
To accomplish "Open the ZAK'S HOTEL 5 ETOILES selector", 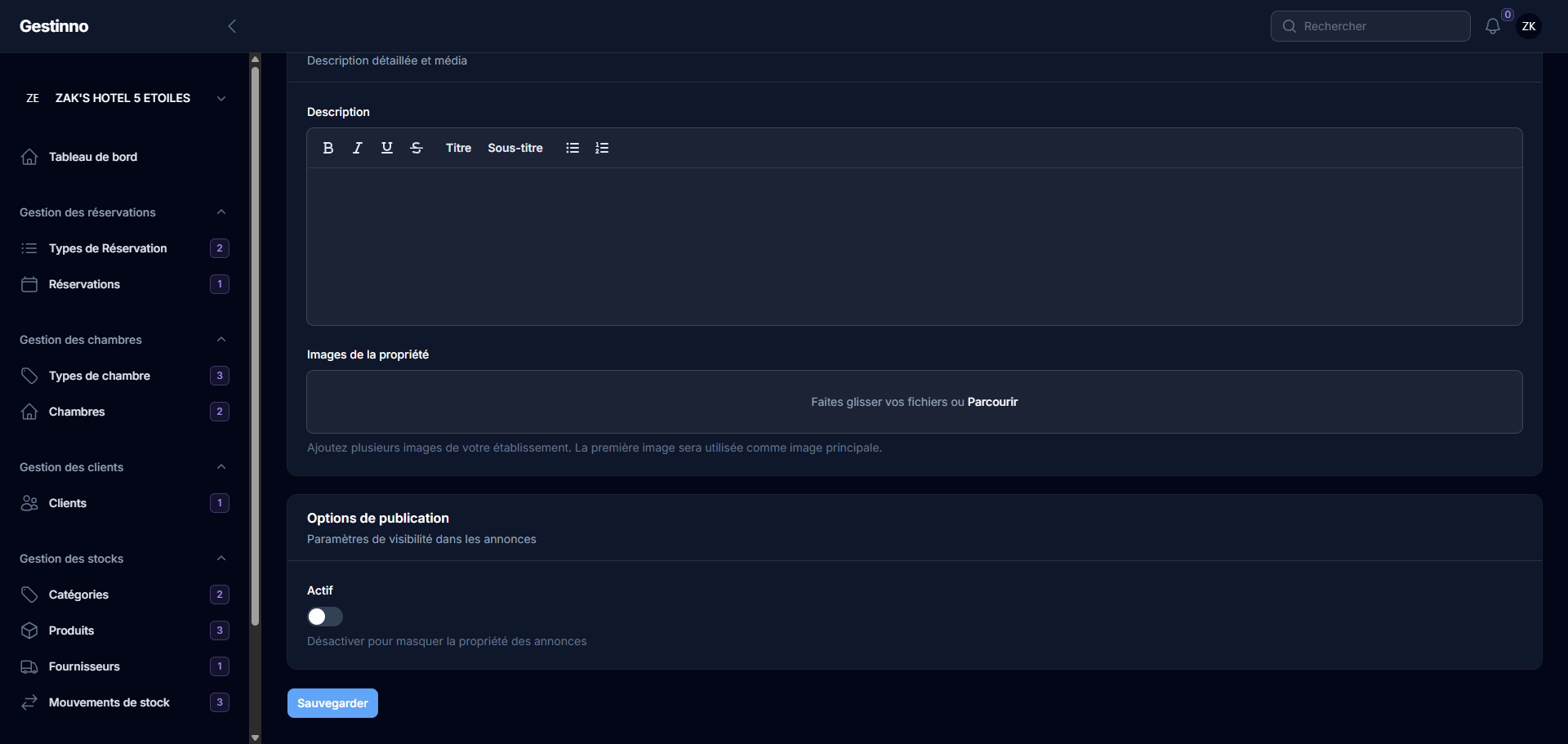I will [x=124, y=98].
